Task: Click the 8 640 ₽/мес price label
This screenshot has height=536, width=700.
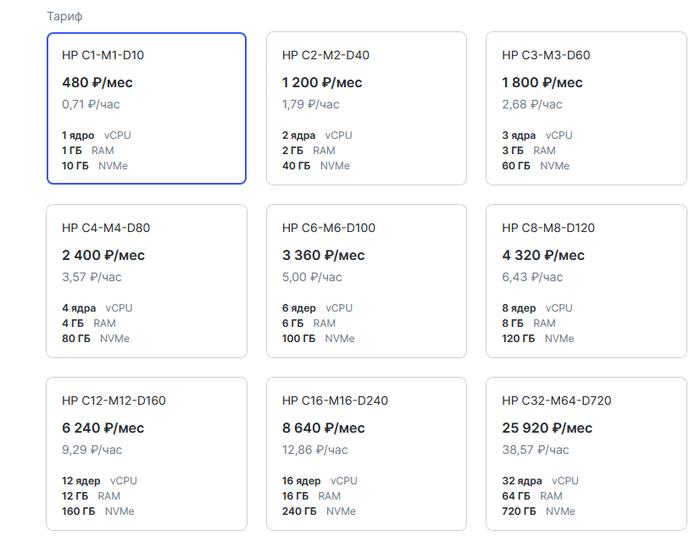Action: 323,428
